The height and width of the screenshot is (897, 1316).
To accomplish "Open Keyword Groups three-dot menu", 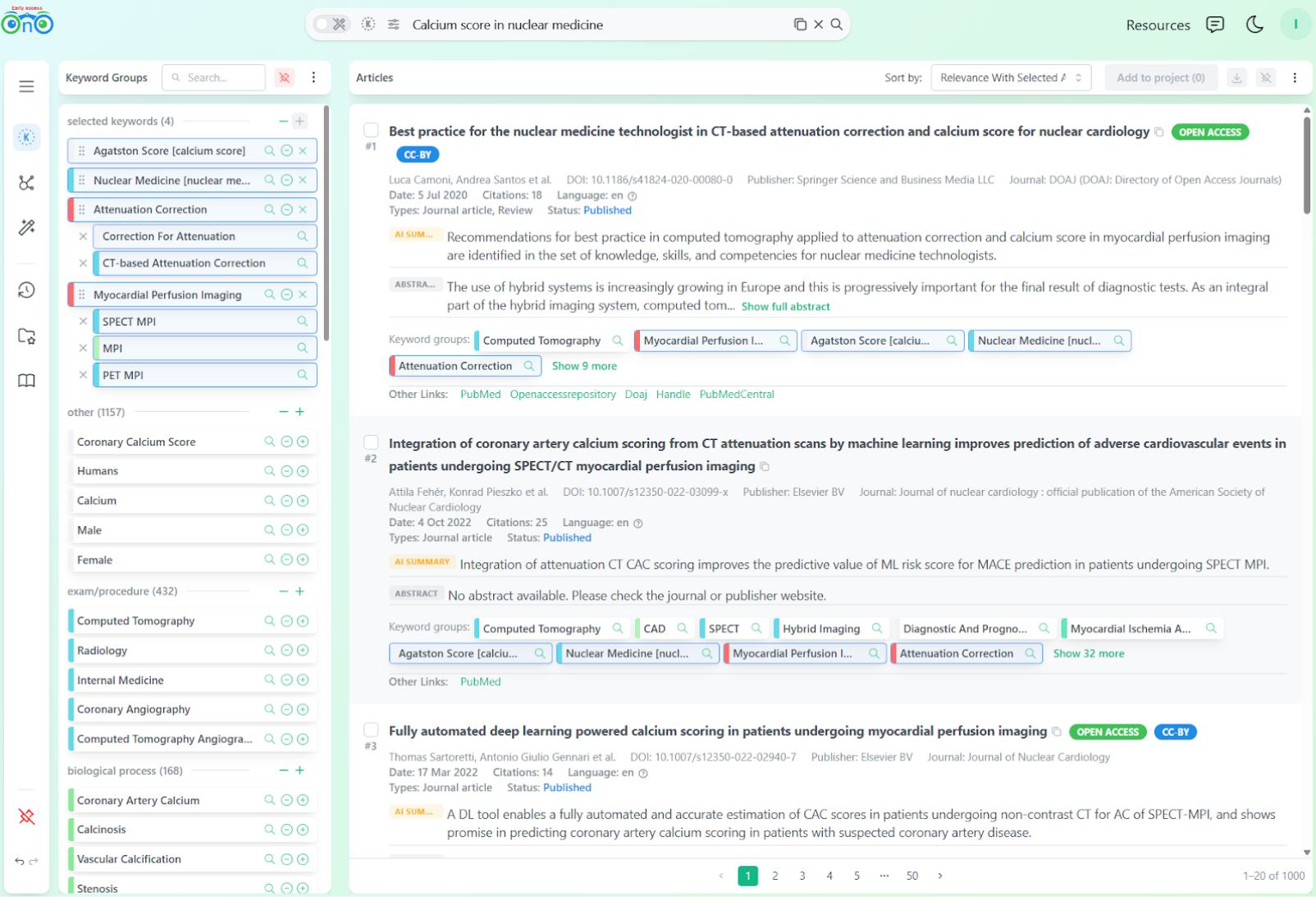I will coord(313,77).
